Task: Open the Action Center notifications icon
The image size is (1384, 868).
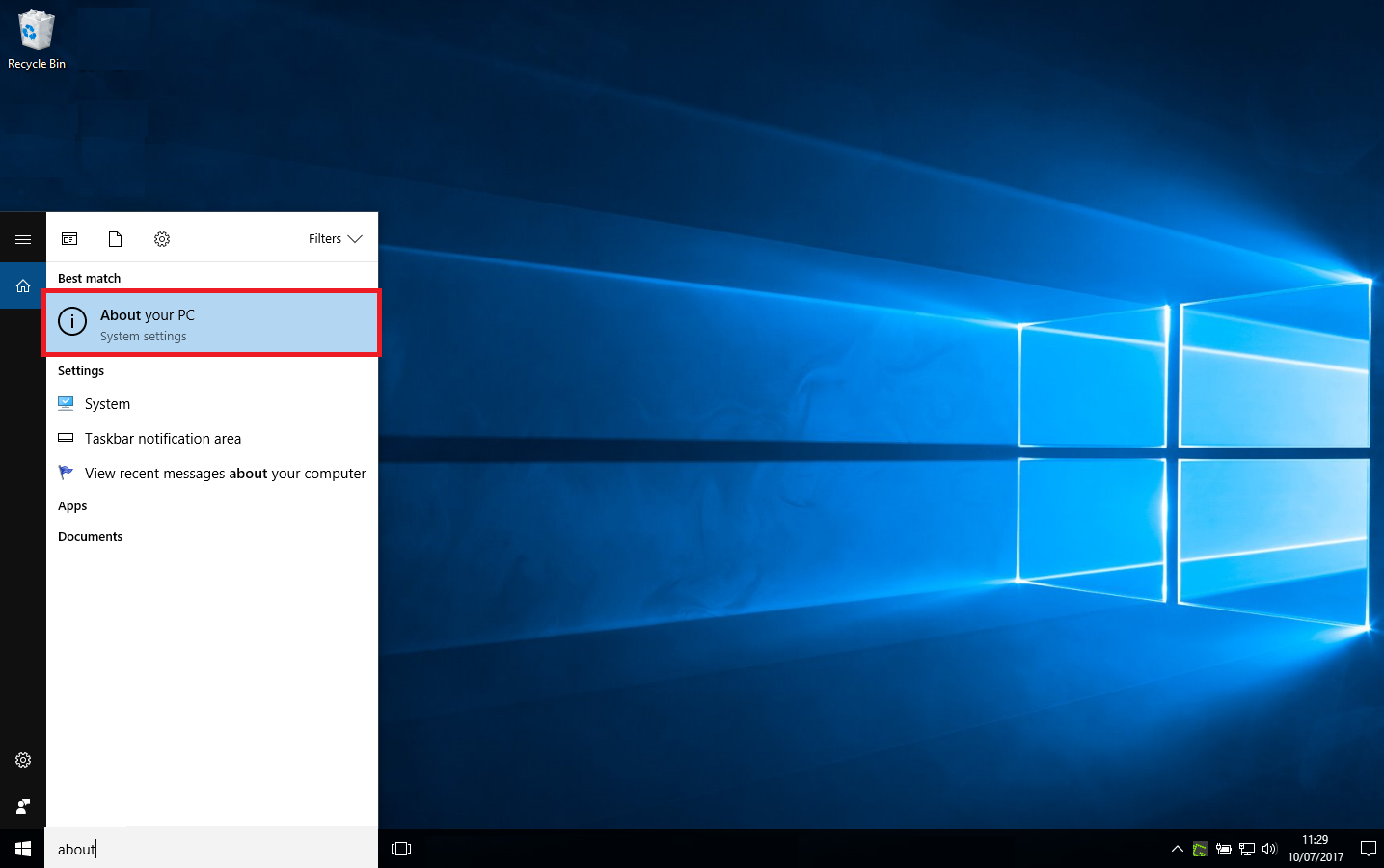Action: [x=1368, y=849]
